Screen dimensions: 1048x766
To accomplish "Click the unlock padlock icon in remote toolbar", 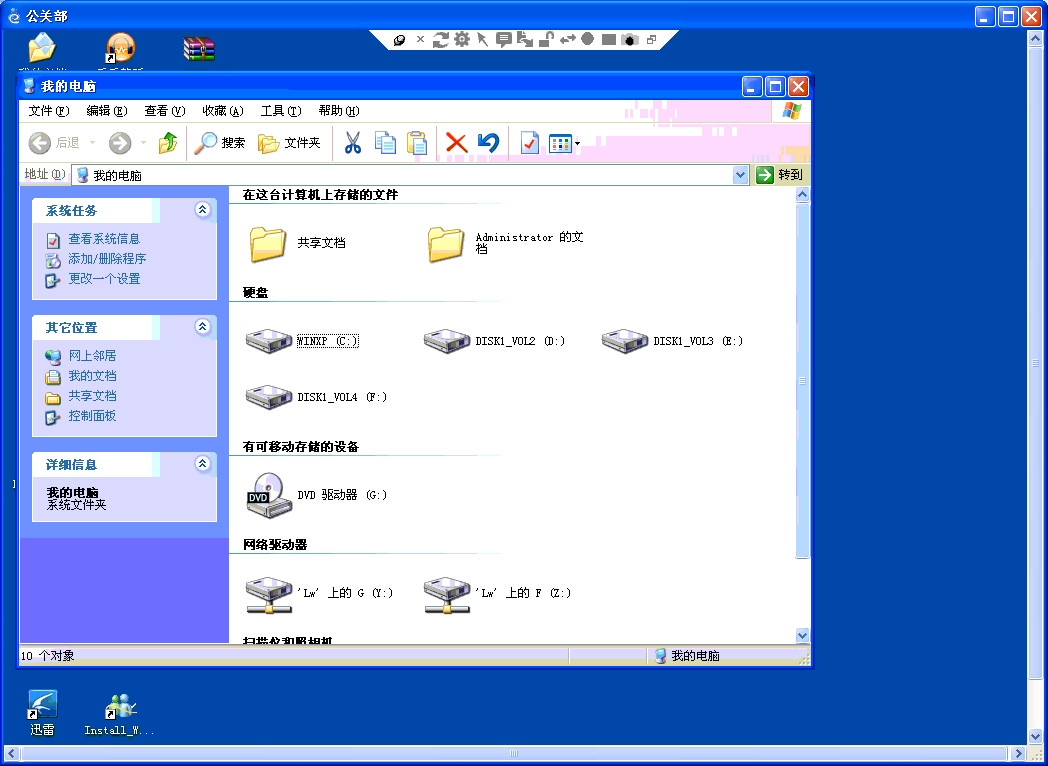I will [x=546, y=39].
